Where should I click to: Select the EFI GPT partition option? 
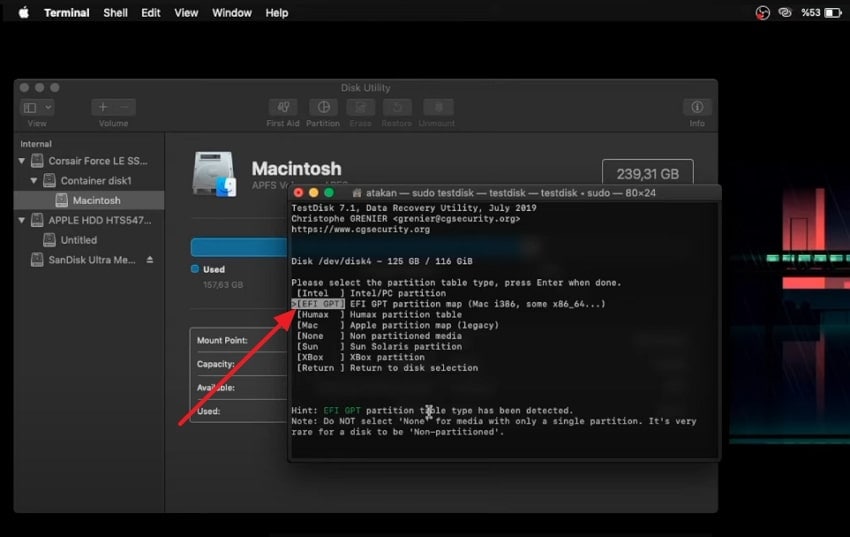click(x=448, y=304)
